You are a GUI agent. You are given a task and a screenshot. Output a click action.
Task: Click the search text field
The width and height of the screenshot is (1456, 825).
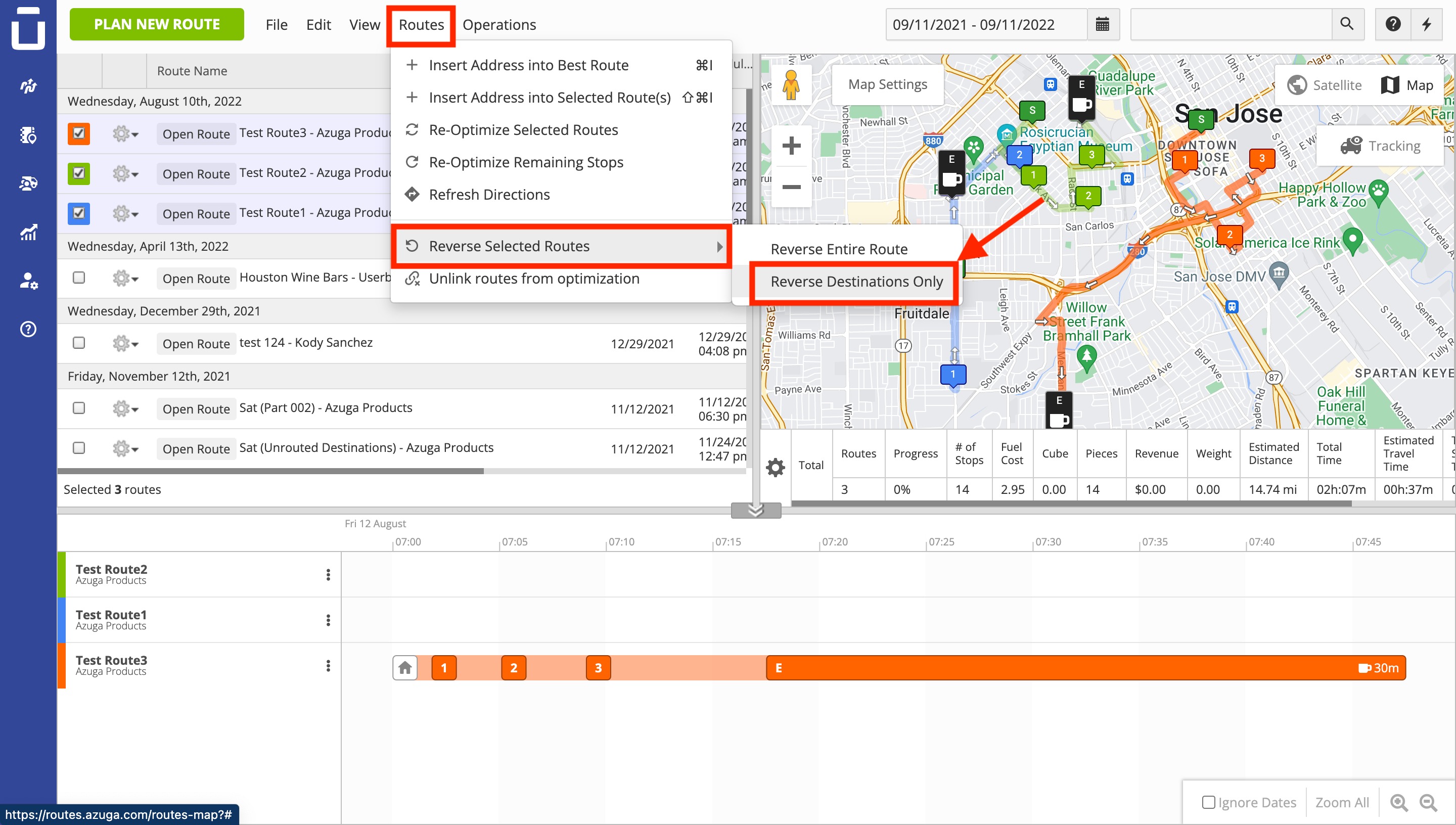click(1231, 24)
